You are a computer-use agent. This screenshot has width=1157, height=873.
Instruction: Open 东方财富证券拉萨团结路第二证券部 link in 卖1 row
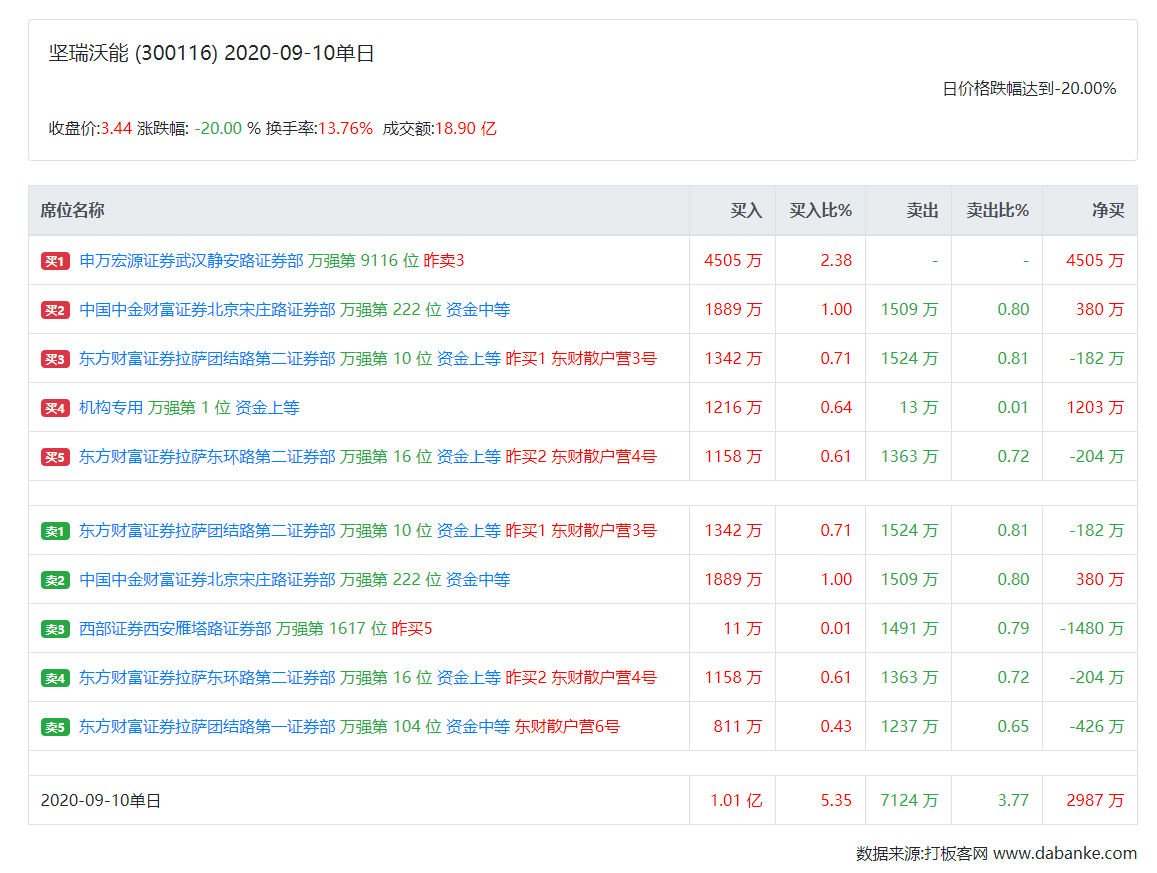tap(207, 531)
